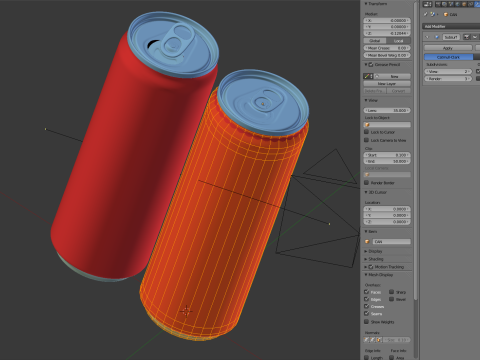This screenshot has height=360, width=480.
Task: Open Object Constraints properties tab
Action: tap(470, 4)
